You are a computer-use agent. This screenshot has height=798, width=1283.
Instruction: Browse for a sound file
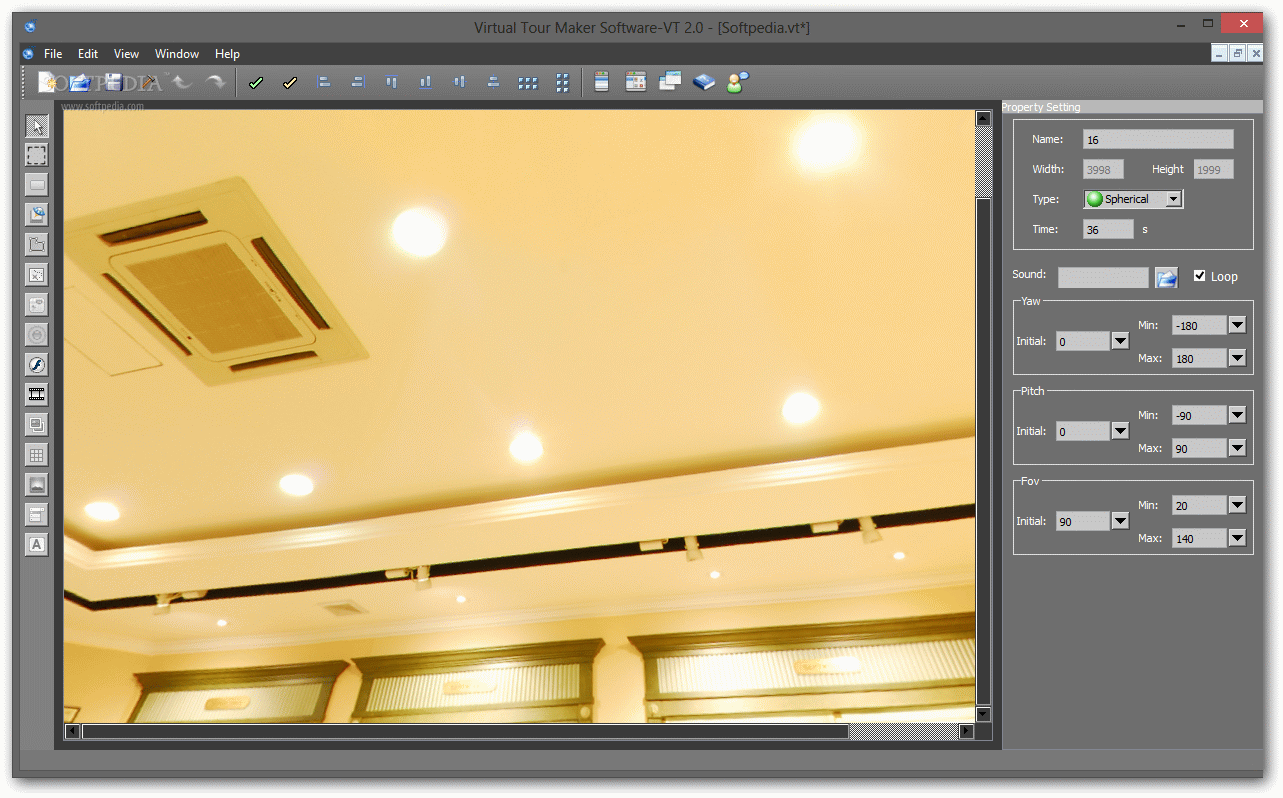click(x=1167, y=277)
